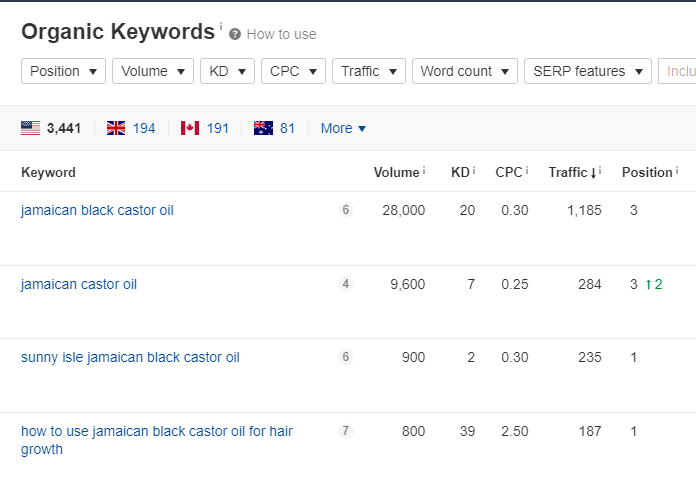Image resolution: width=696 pixels, height=483 pixels.
Task: Sort by KD column header
Action: point(460,172)
